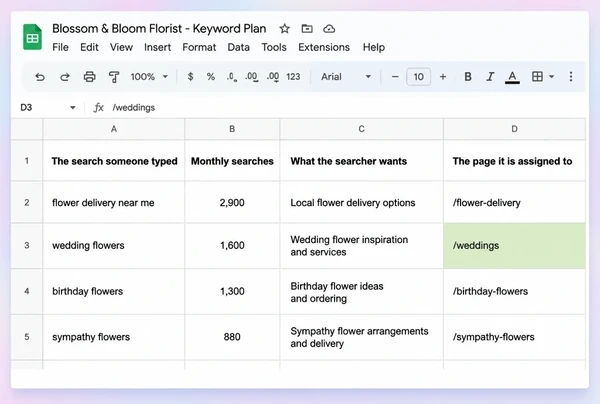Screen dimensions: 600x404
Task: Select cell '/birthday-flowers'
Action: (514, 291)
